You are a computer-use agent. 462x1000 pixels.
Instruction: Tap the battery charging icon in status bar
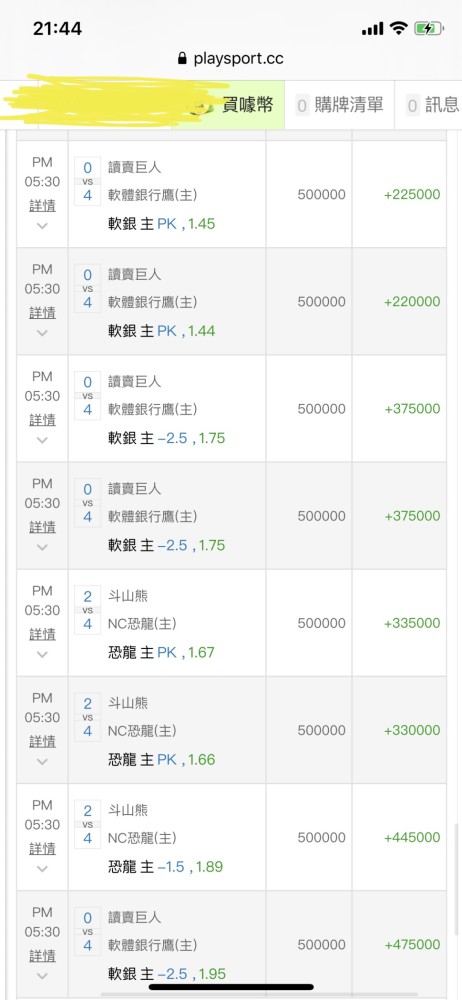point(428,28)
